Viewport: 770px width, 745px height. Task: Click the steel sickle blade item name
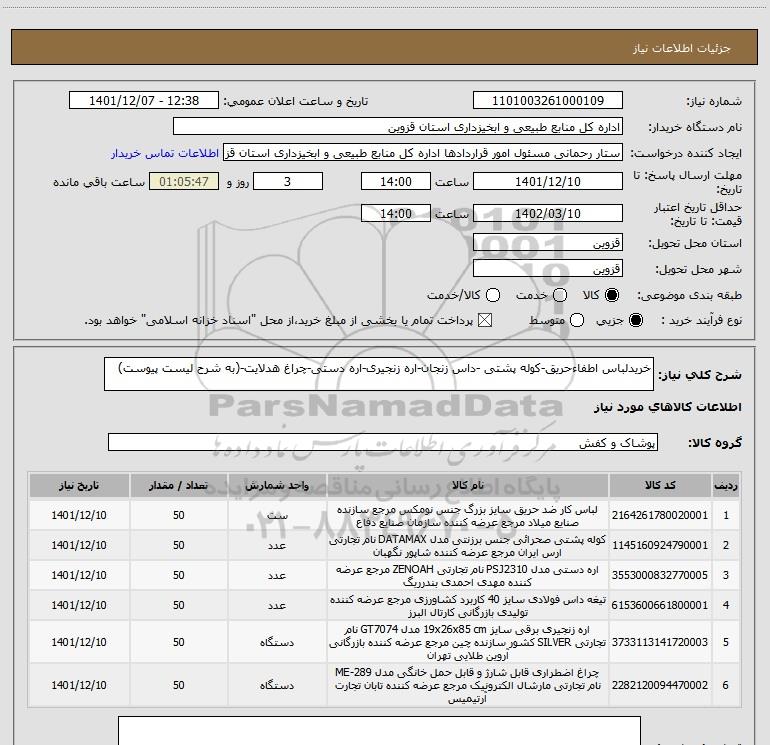pos(468,605)
